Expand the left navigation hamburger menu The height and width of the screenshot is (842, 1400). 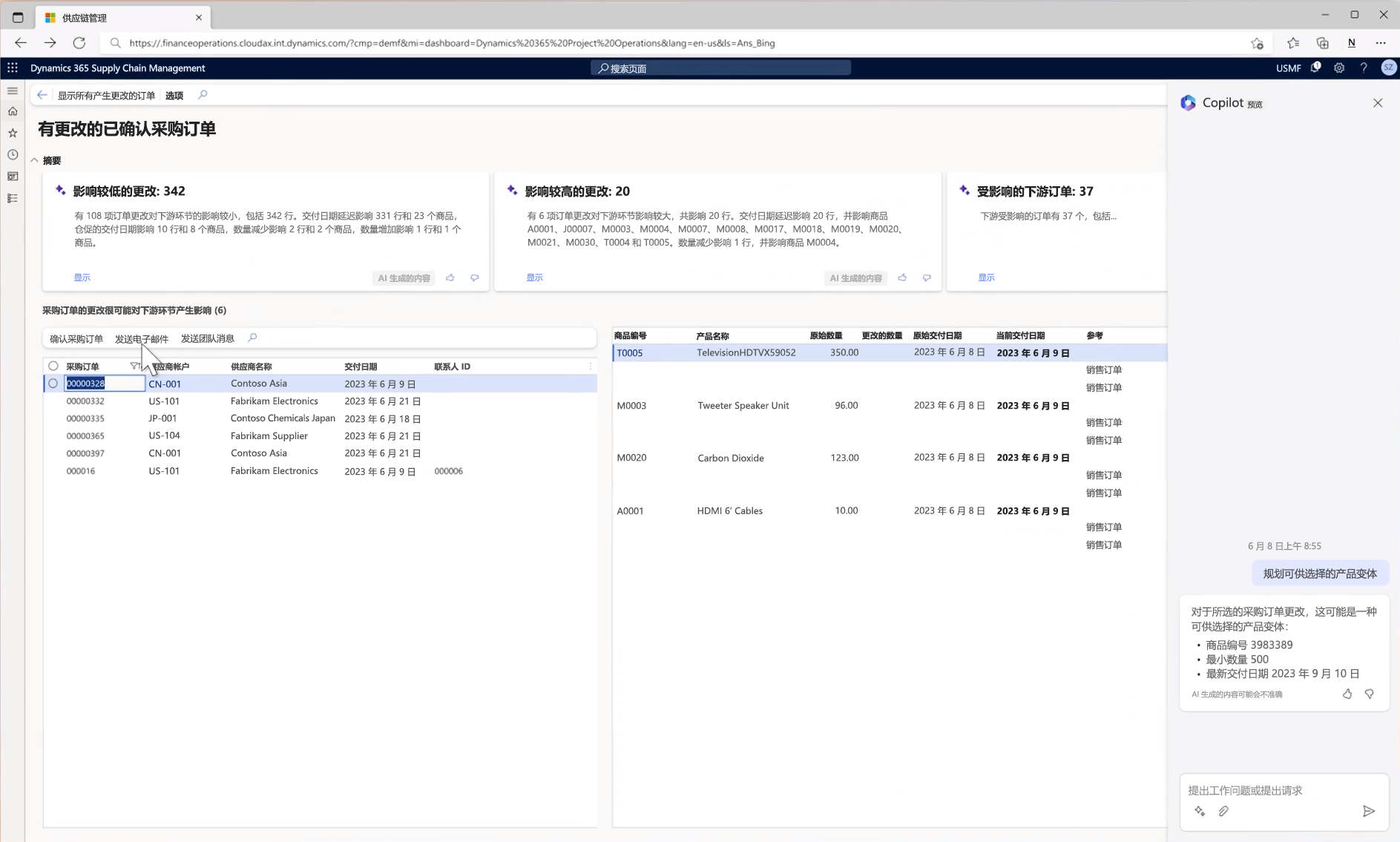click(x=13, y=91)
